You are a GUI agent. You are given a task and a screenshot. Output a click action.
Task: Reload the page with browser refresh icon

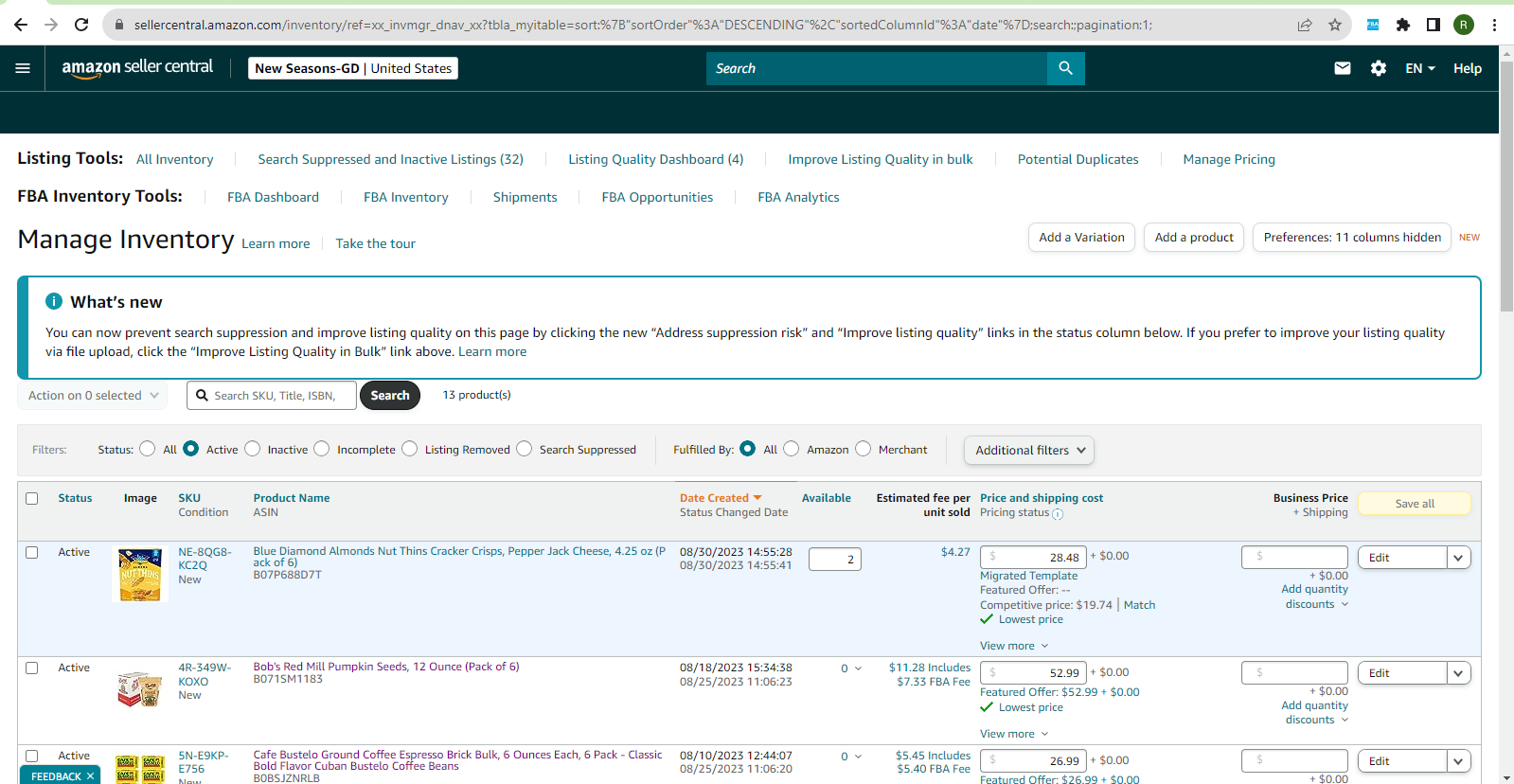tap(81, 25)
